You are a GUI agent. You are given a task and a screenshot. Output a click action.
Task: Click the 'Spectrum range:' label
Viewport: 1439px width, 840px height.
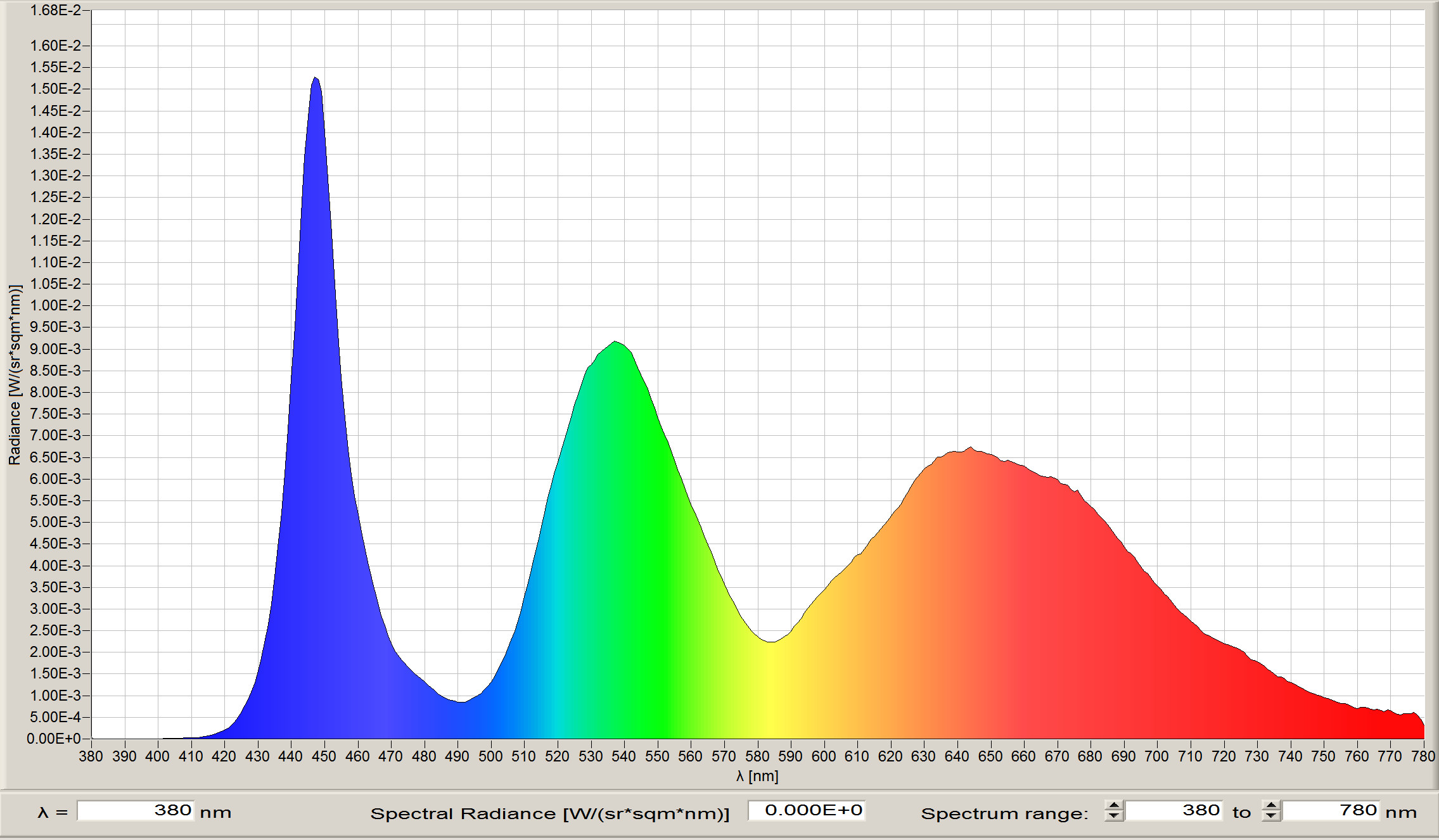pos(1004,813)
